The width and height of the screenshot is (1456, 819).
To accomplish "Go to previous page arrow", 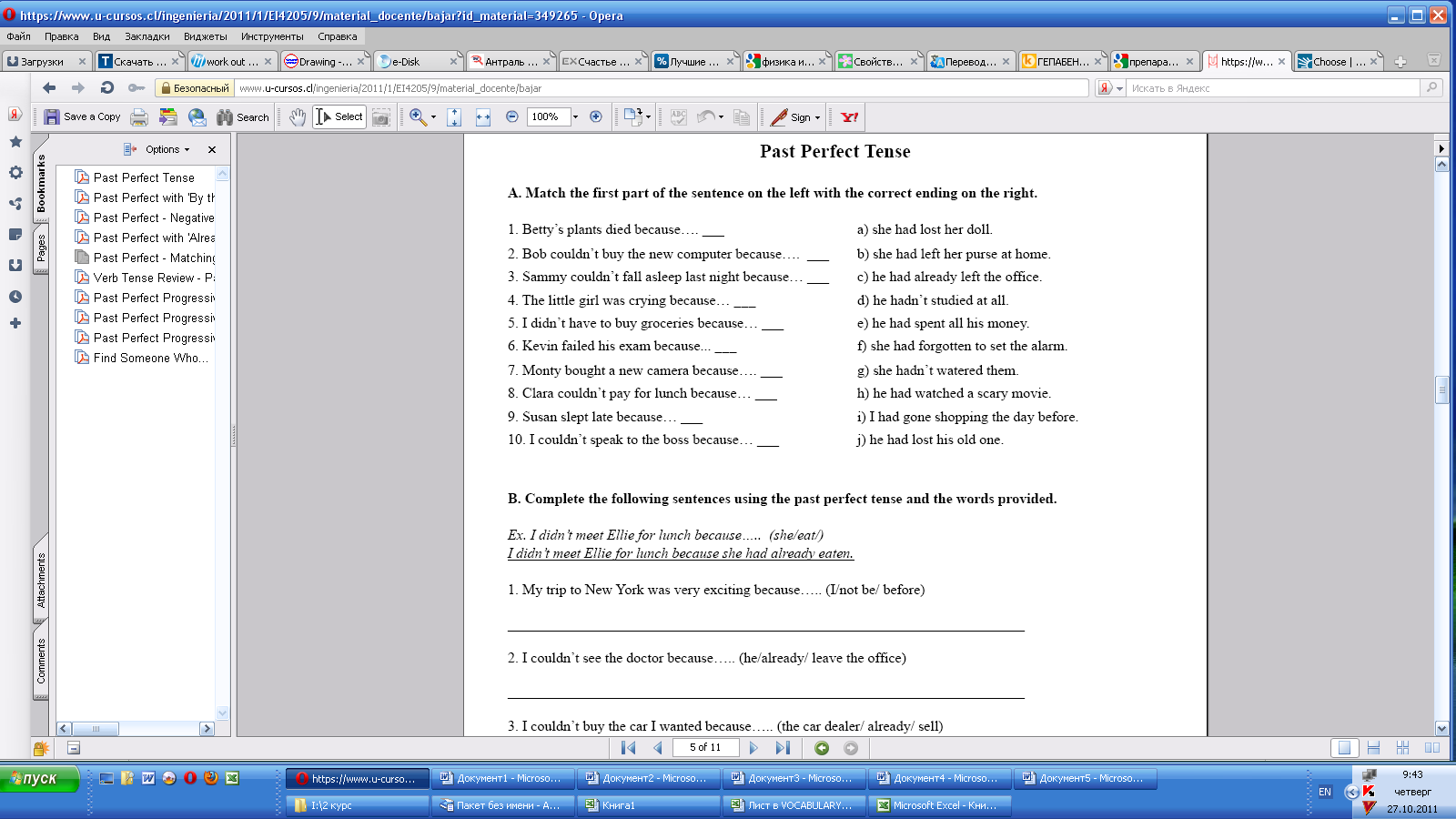I will click(x=658, y=748).
